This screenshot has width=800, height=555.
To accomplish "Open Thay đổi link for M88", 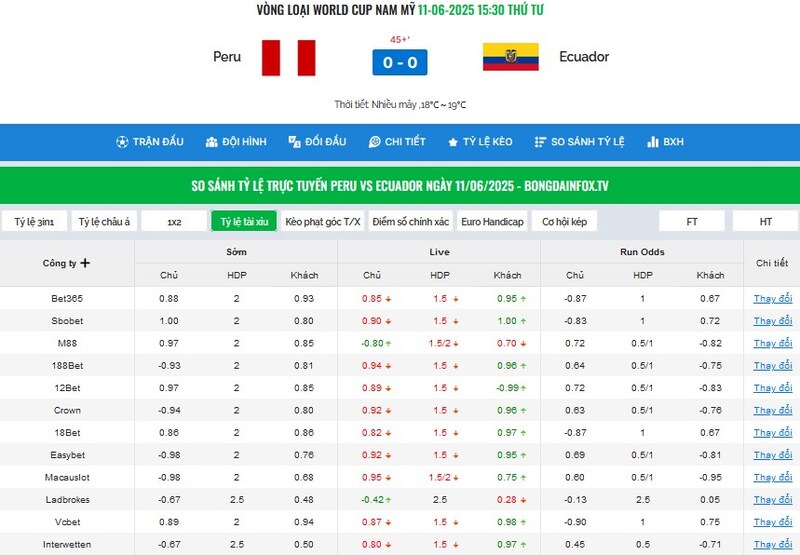I will [773, 343].
